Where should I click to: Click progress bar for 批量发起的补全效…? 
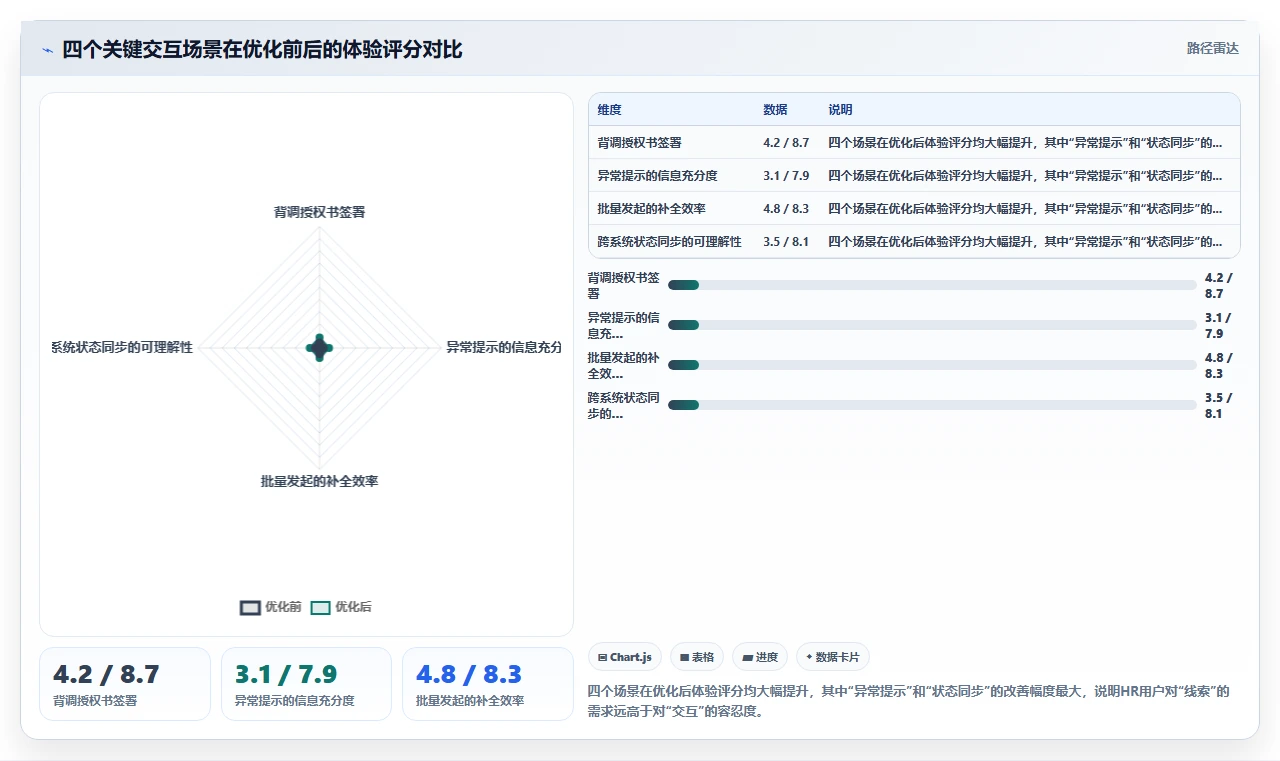tap(932, 365)
